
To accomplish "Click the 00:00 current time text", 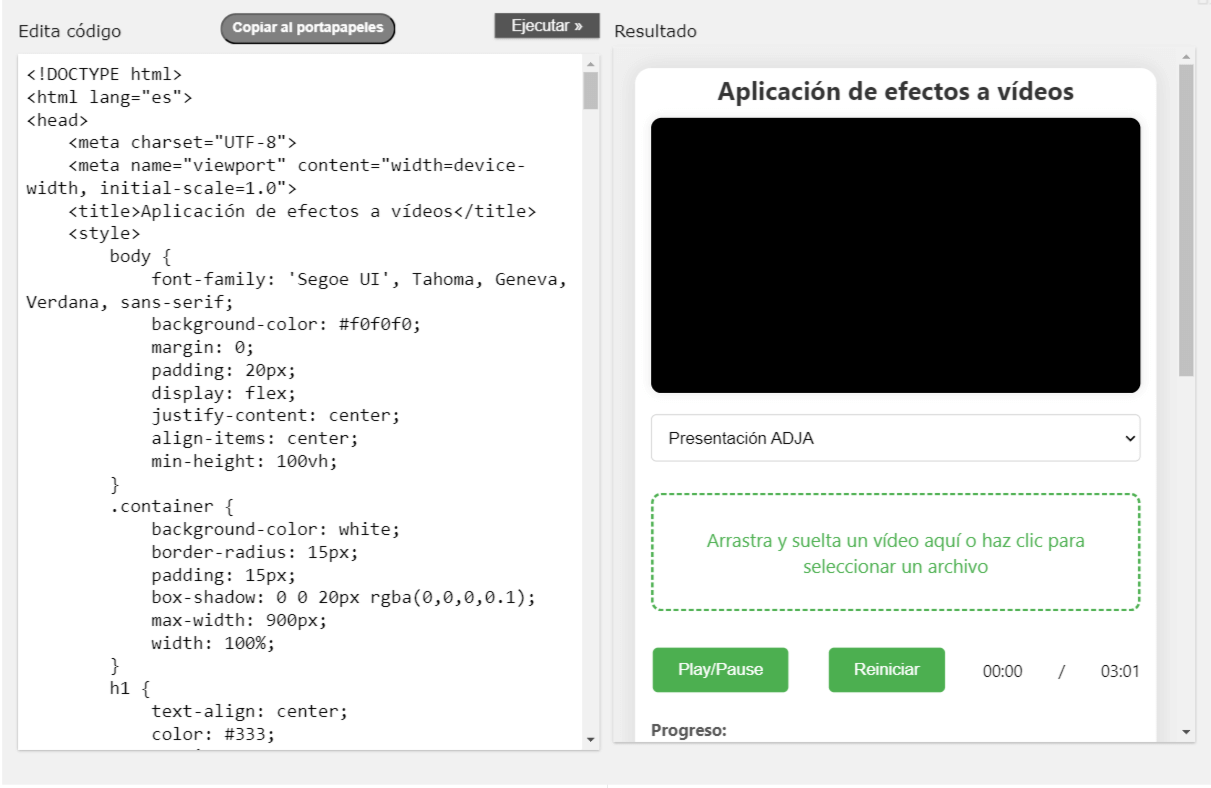I will click(1002, 671).
